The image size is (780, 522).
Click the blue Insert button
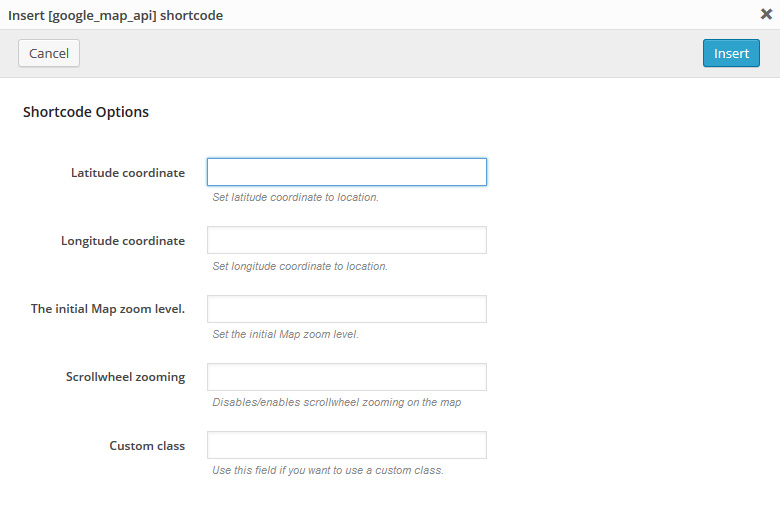tap(731, 53)
